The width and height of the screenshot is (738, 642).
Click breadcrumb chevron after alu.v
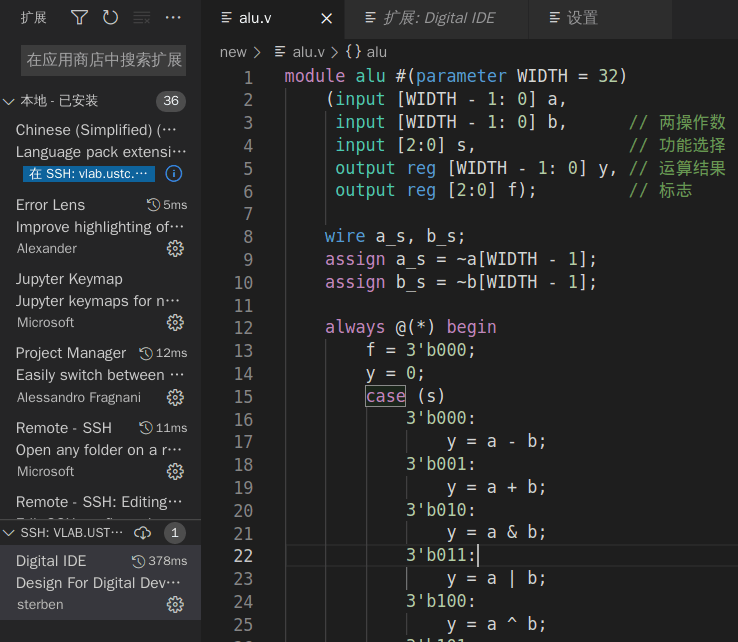[334, 52]
